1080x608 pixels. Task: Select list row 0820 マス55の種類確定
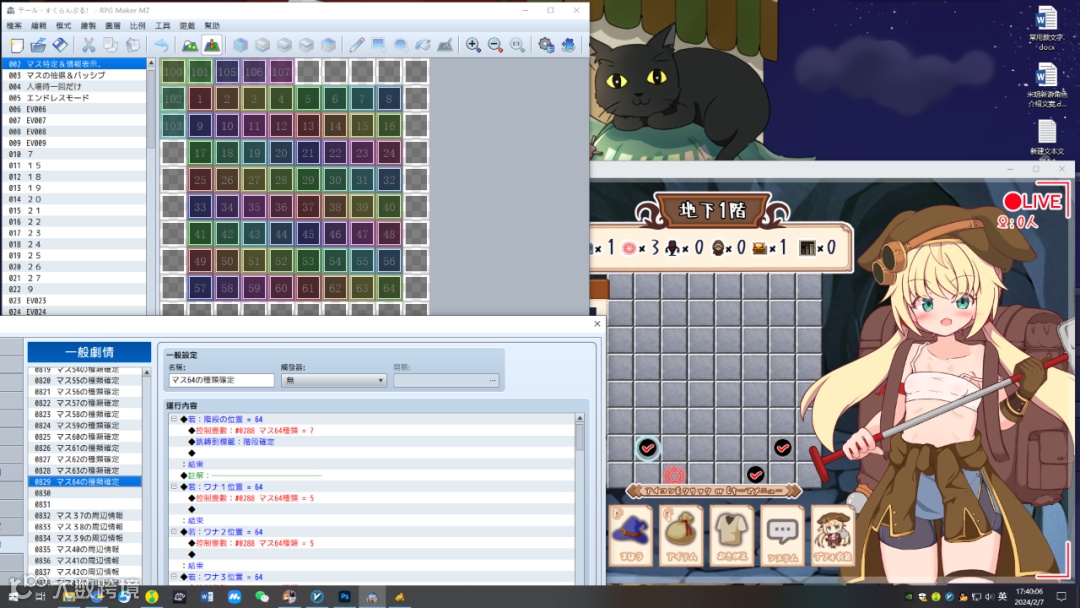[x=85, y=380]
